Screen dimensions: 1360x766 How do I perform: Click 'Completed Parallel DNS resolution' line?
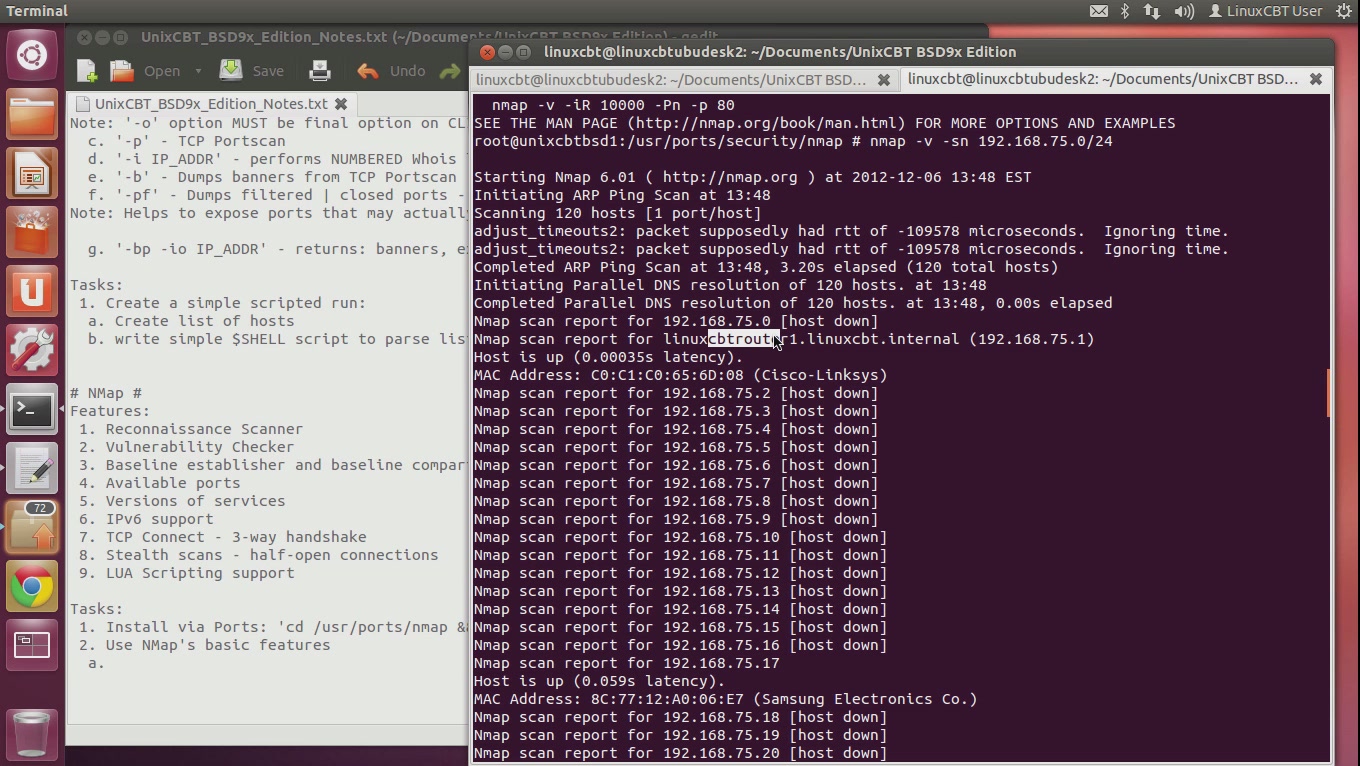[793, 303]
